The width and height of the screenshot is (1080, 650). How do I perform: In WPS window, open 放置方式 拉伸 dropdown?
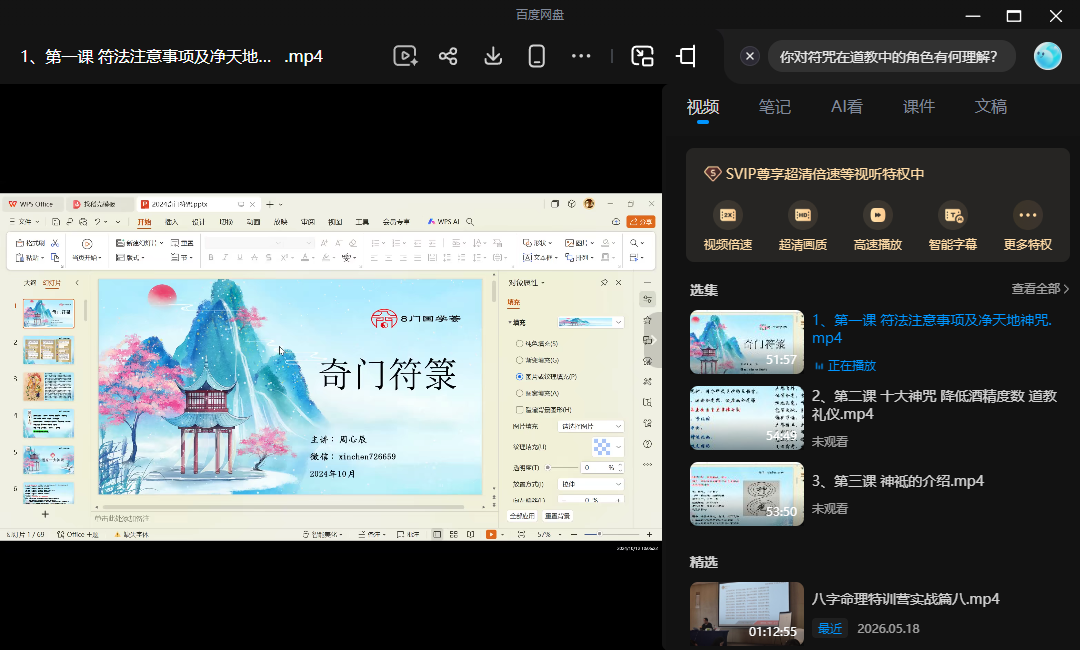coord(591,484)
